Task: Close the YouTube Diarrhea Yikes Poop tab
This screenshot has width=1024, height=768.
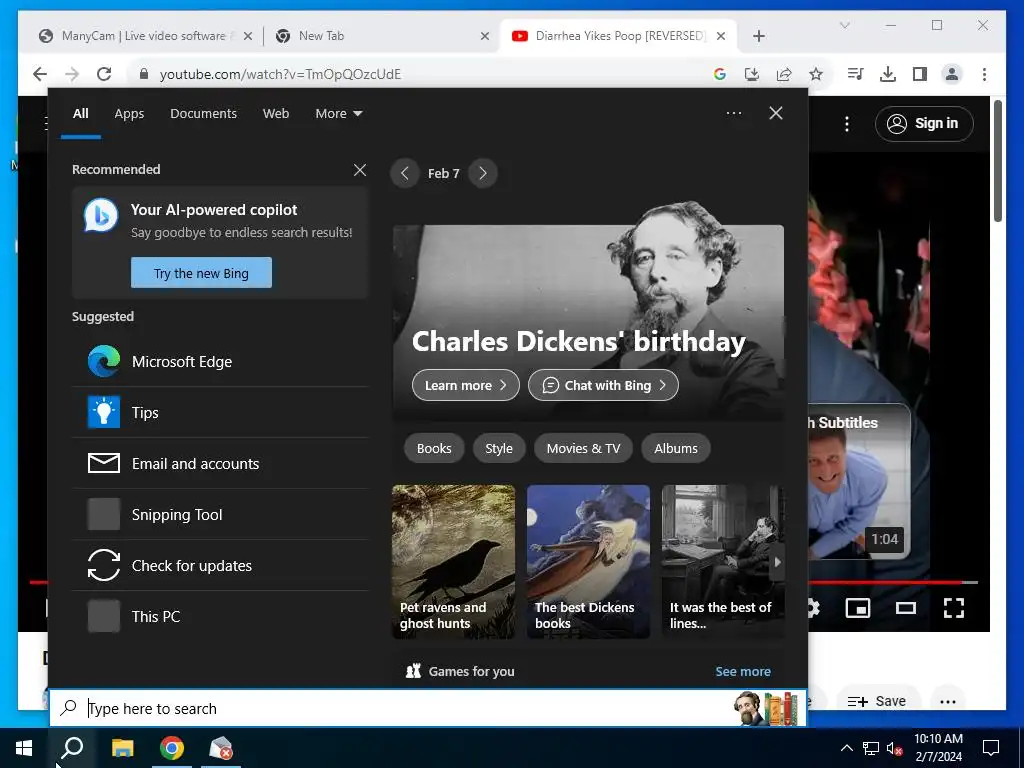Action: tap(721, 36)
